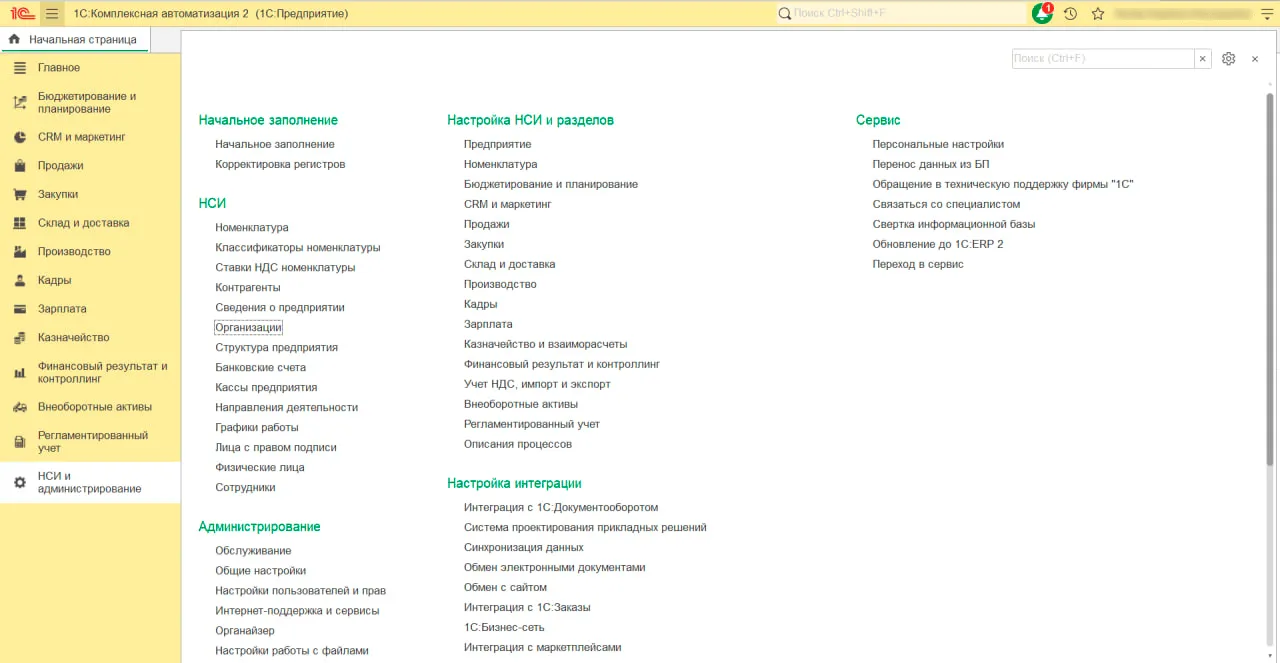
Task: Open the Контрагенты link under НСИ
Action: tap(247, 287)
